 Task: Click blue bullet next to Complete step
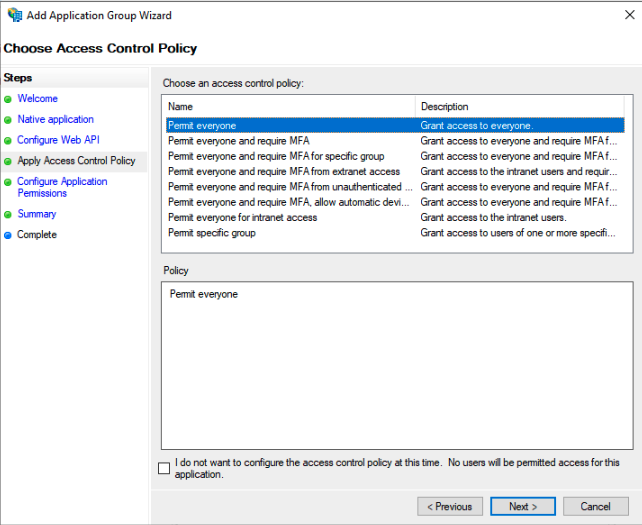pyautogui.click(x=8, y=235)
